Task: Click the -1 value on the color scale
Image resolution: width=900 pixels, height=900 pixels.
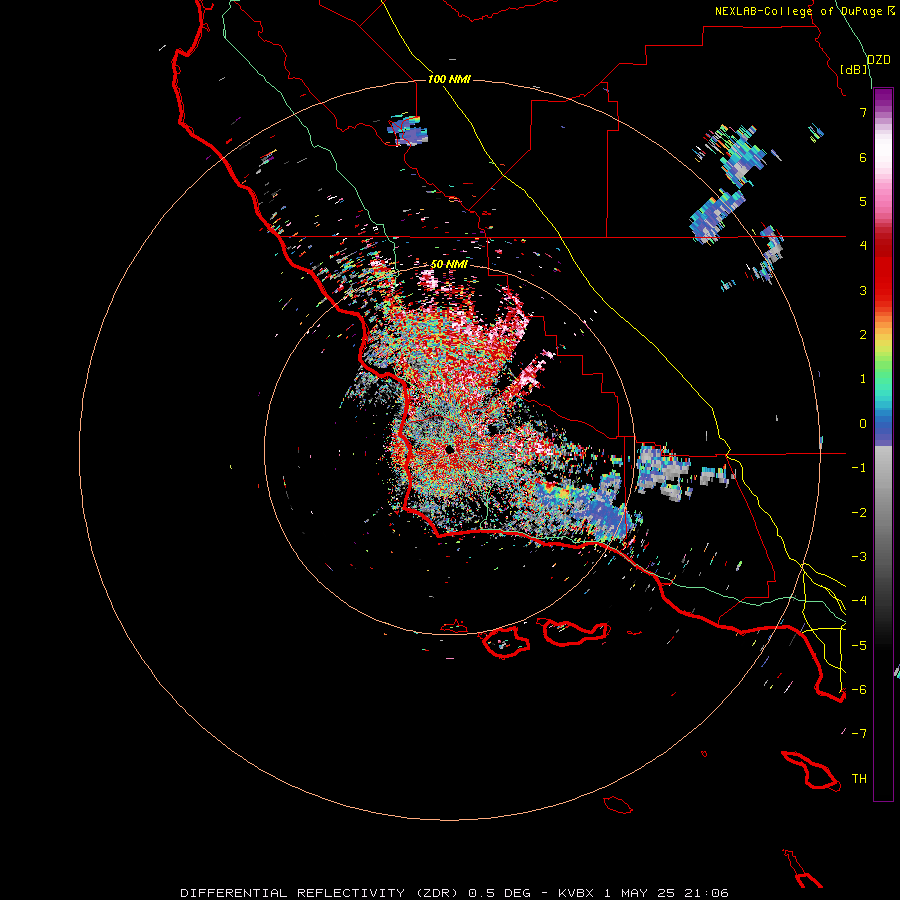Action: 859,468
